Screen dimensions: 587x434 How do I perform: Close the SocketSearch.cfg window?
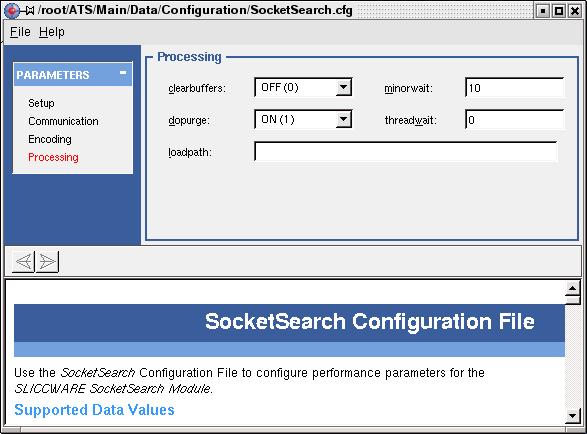point(575,11)
